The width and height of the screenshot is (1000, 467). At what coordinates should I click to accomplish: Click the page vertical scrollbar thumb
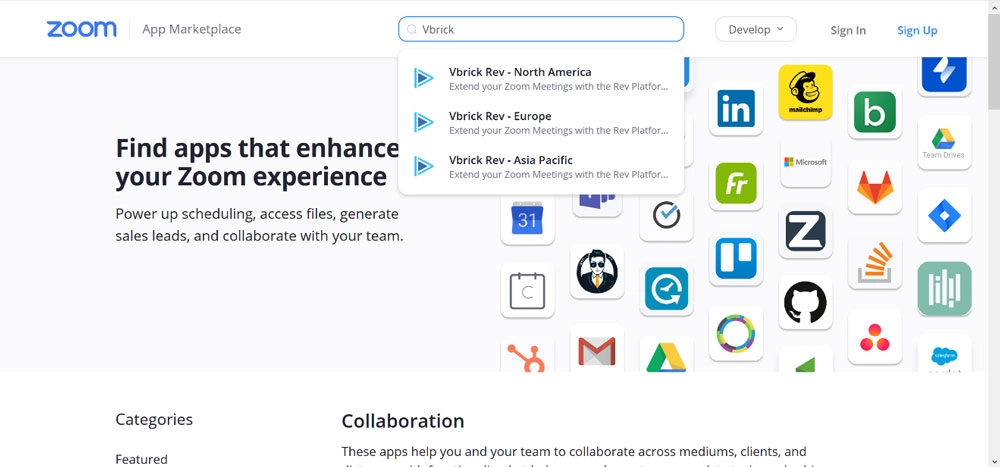pos(994,60)
